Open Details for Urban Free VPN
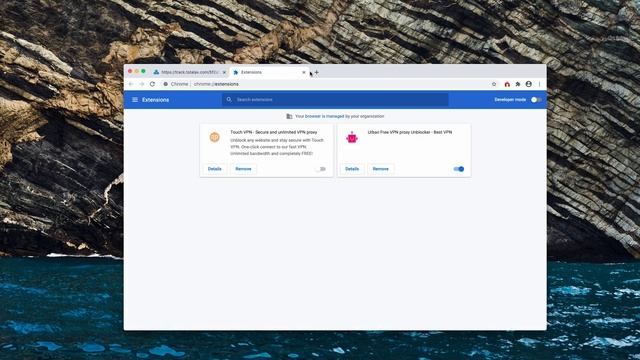640x360 pixels. [x=352, y=169]
